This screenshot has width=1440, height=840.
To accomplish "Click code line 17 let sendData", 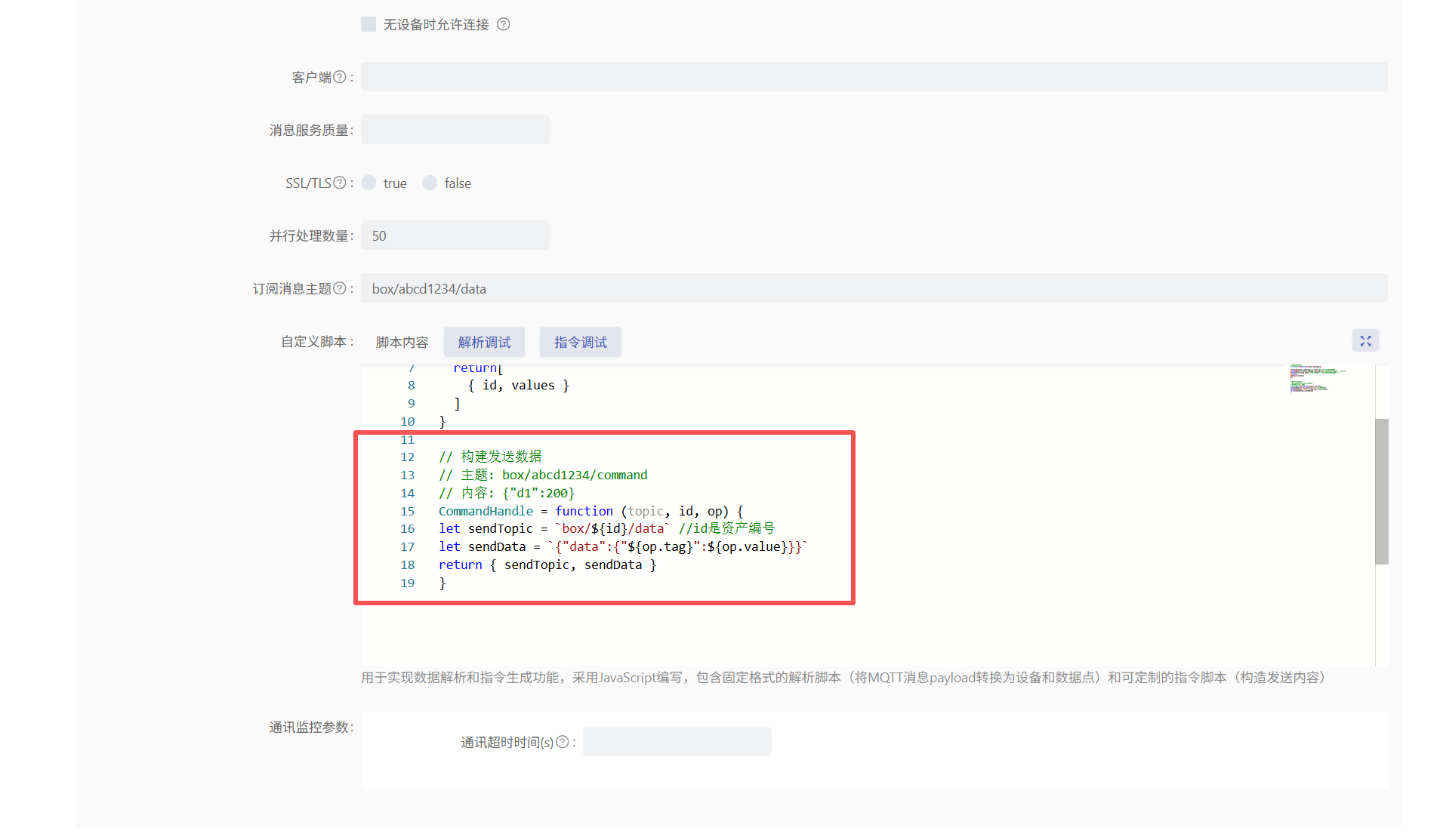I will tap(623, 546).
